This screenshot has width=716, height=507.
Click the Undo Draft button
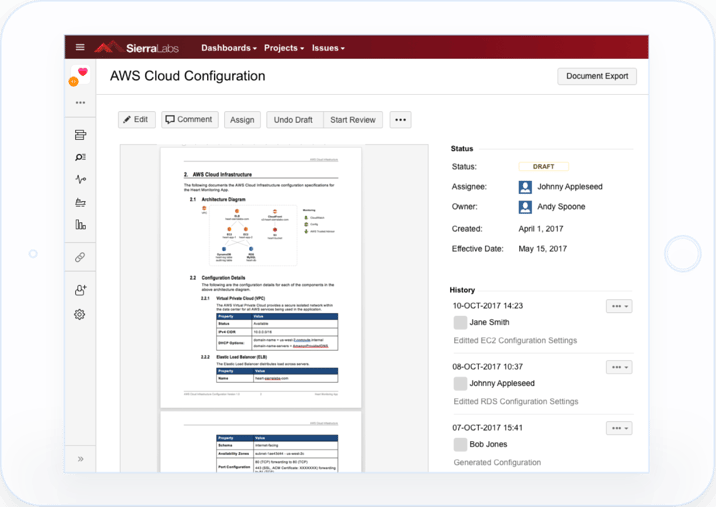(x=294, y=120)
